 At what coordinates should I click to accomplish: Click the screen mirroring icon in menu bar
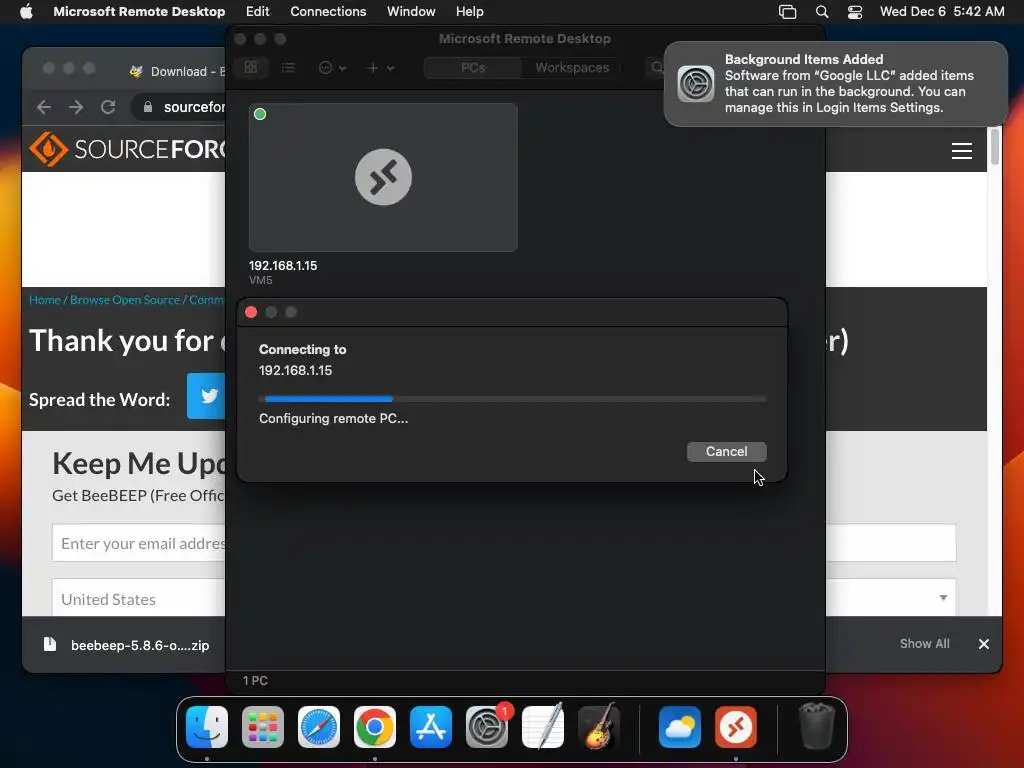(788, 11)
